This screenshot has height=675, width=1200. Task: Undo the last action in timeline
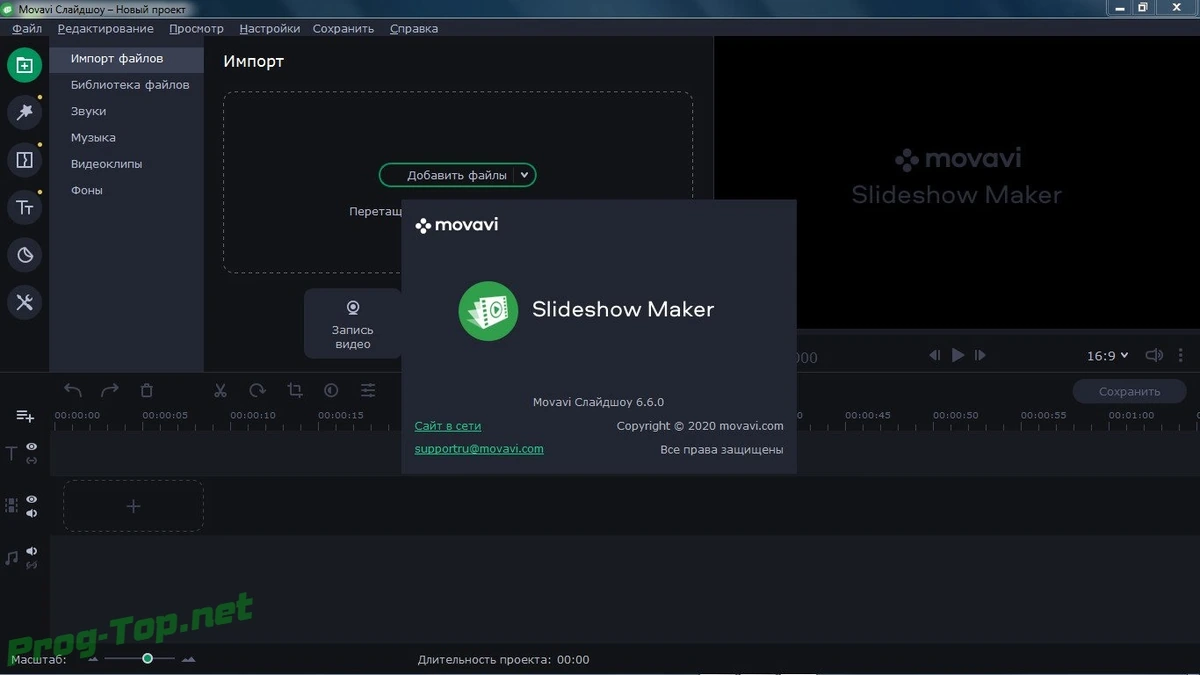pyautogui.click(x=73, y=390)
